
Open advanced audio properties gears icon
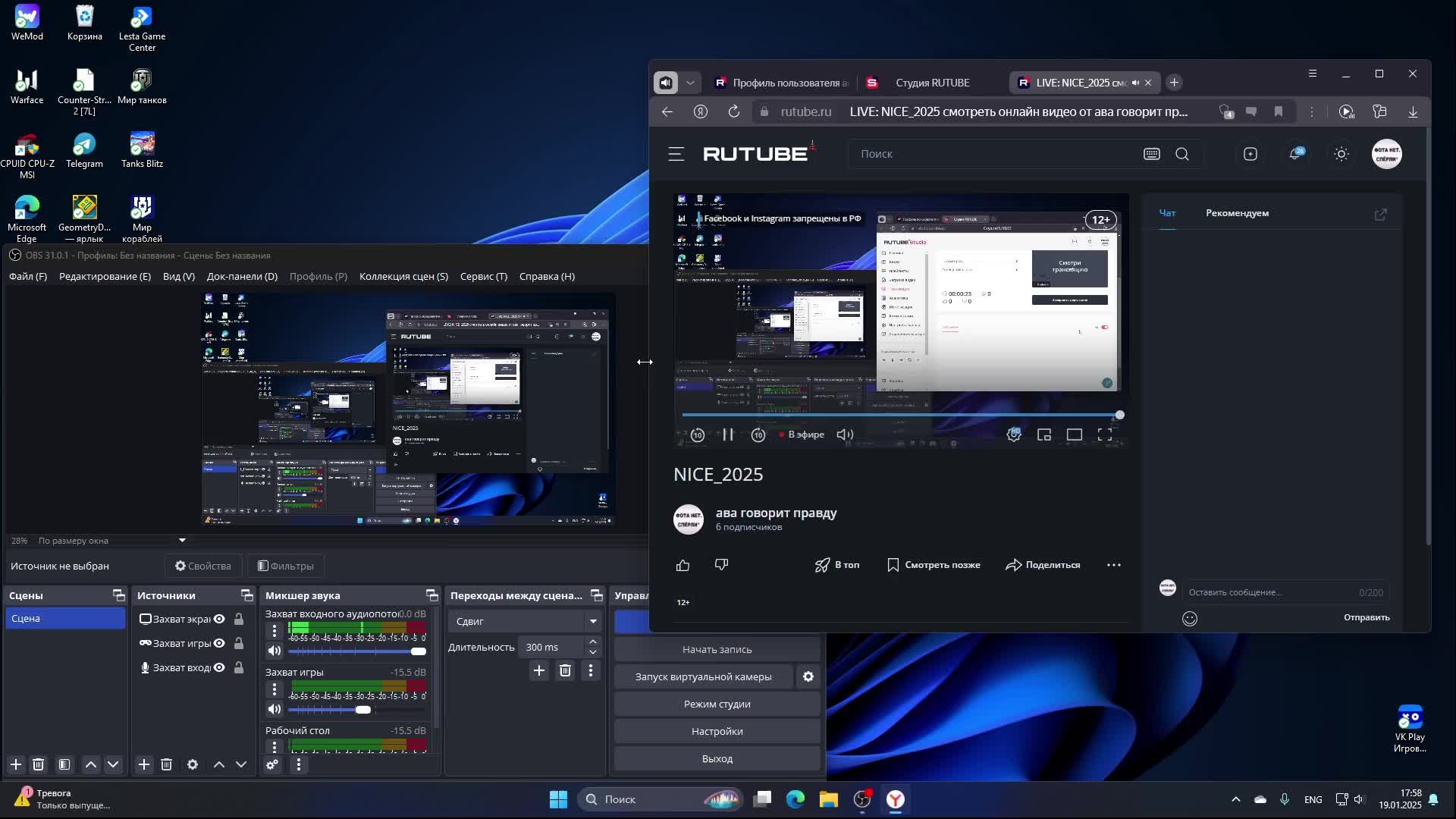(272, 764)
